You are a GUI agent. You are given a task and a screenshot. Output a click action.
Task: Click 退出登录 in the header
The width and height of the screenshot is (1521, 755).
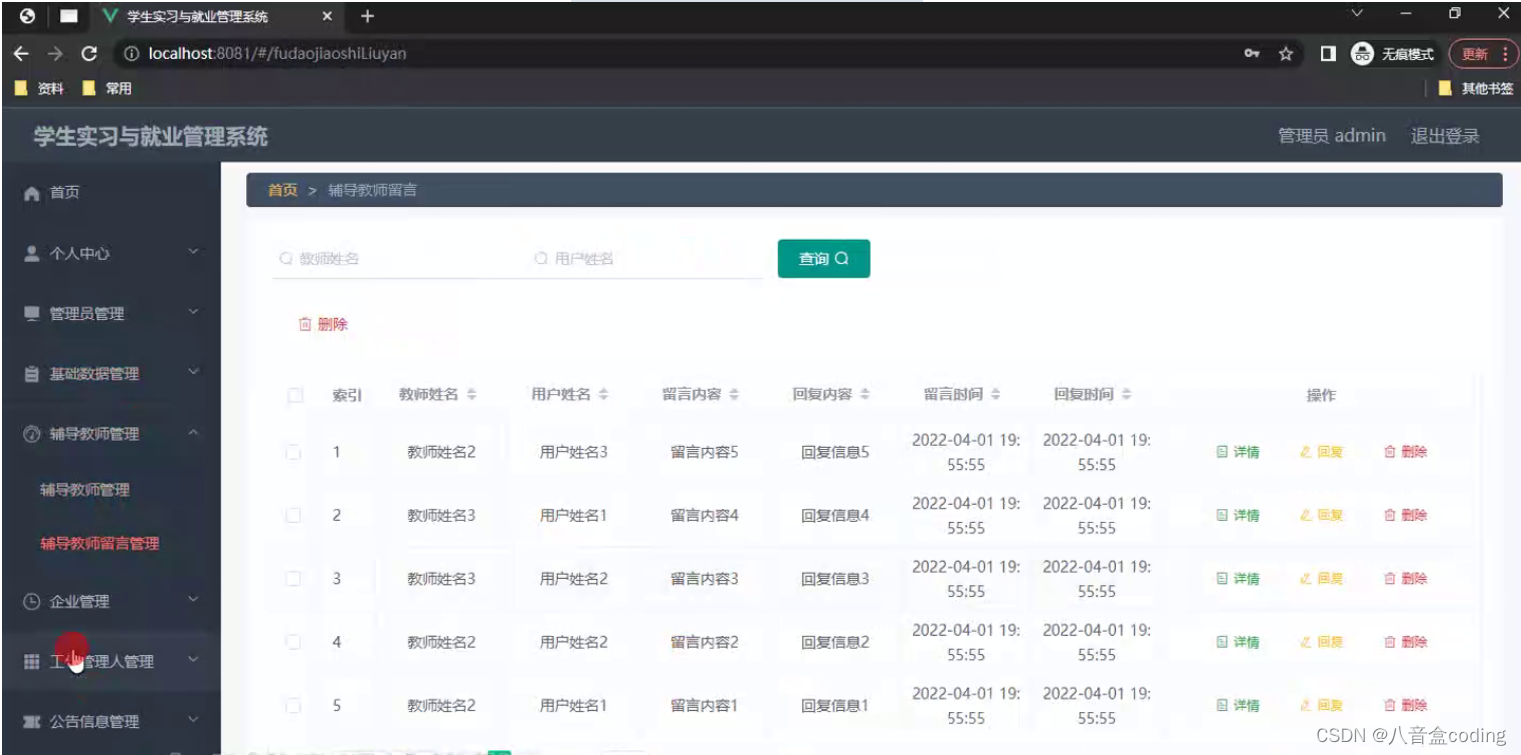[x=1444, y=136]
